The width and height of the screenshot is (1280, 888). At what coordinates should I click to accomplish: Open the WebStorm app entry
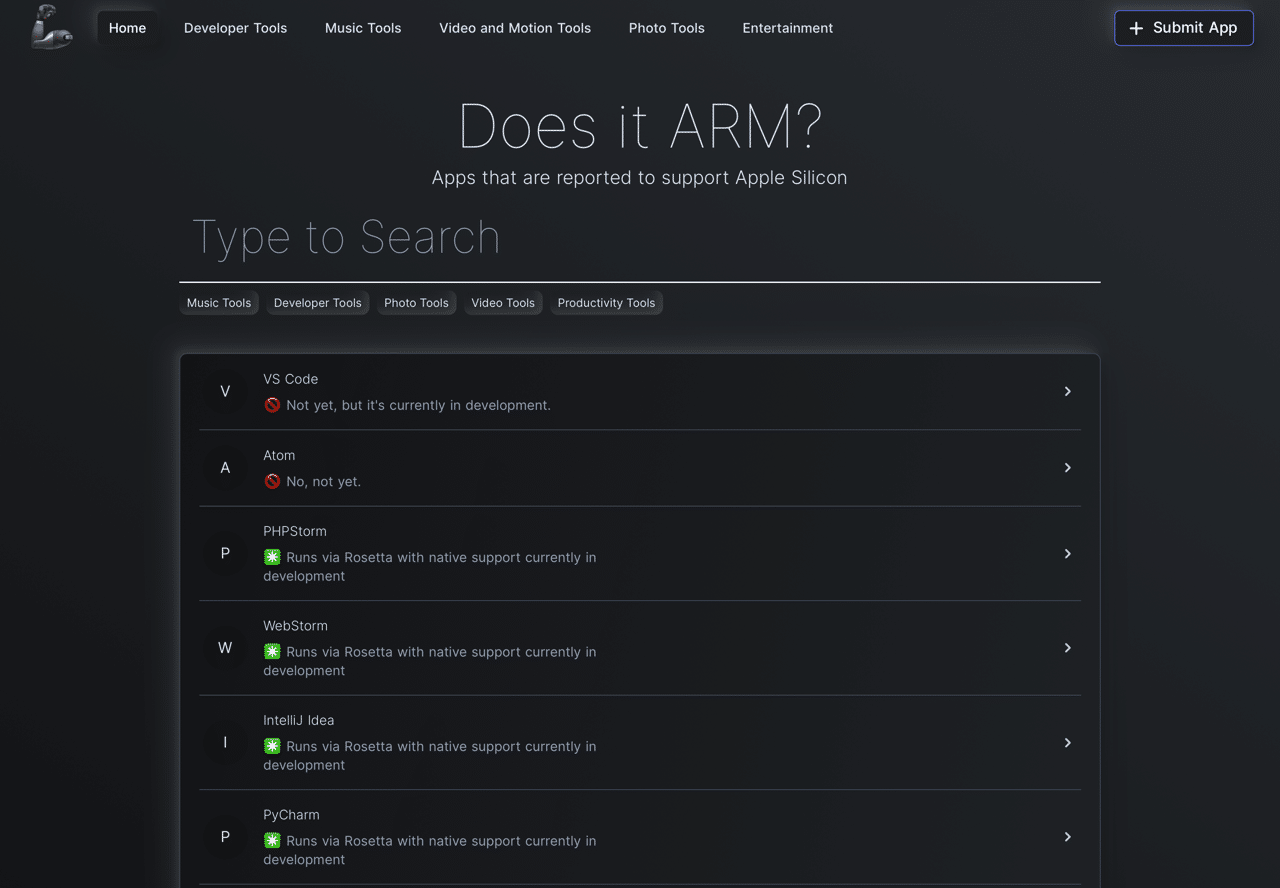click(640, 648)
